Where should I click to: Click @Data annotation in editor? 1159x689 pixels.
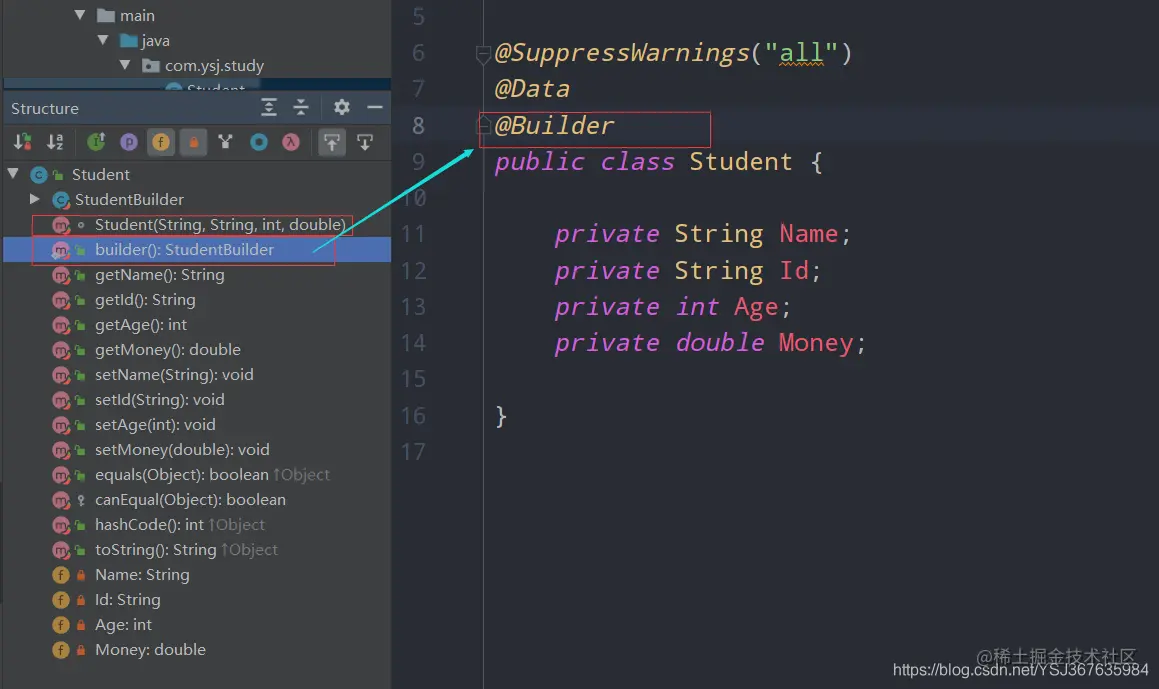[x=532, y=89]
